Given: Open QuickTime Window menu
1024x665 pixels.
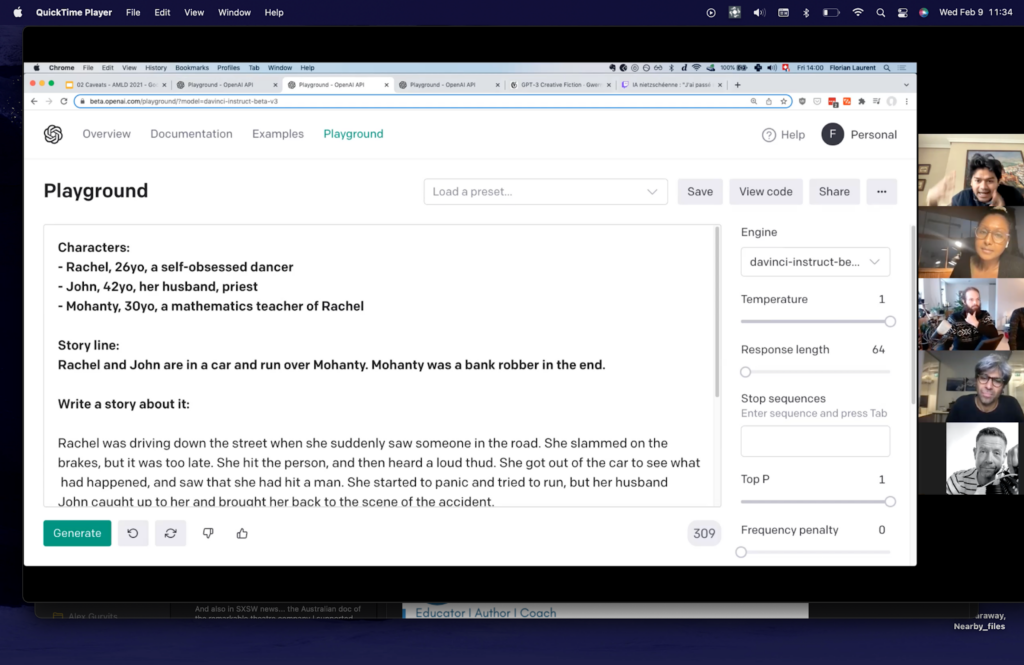Looking at the screenshot, I should coord(234,12).
